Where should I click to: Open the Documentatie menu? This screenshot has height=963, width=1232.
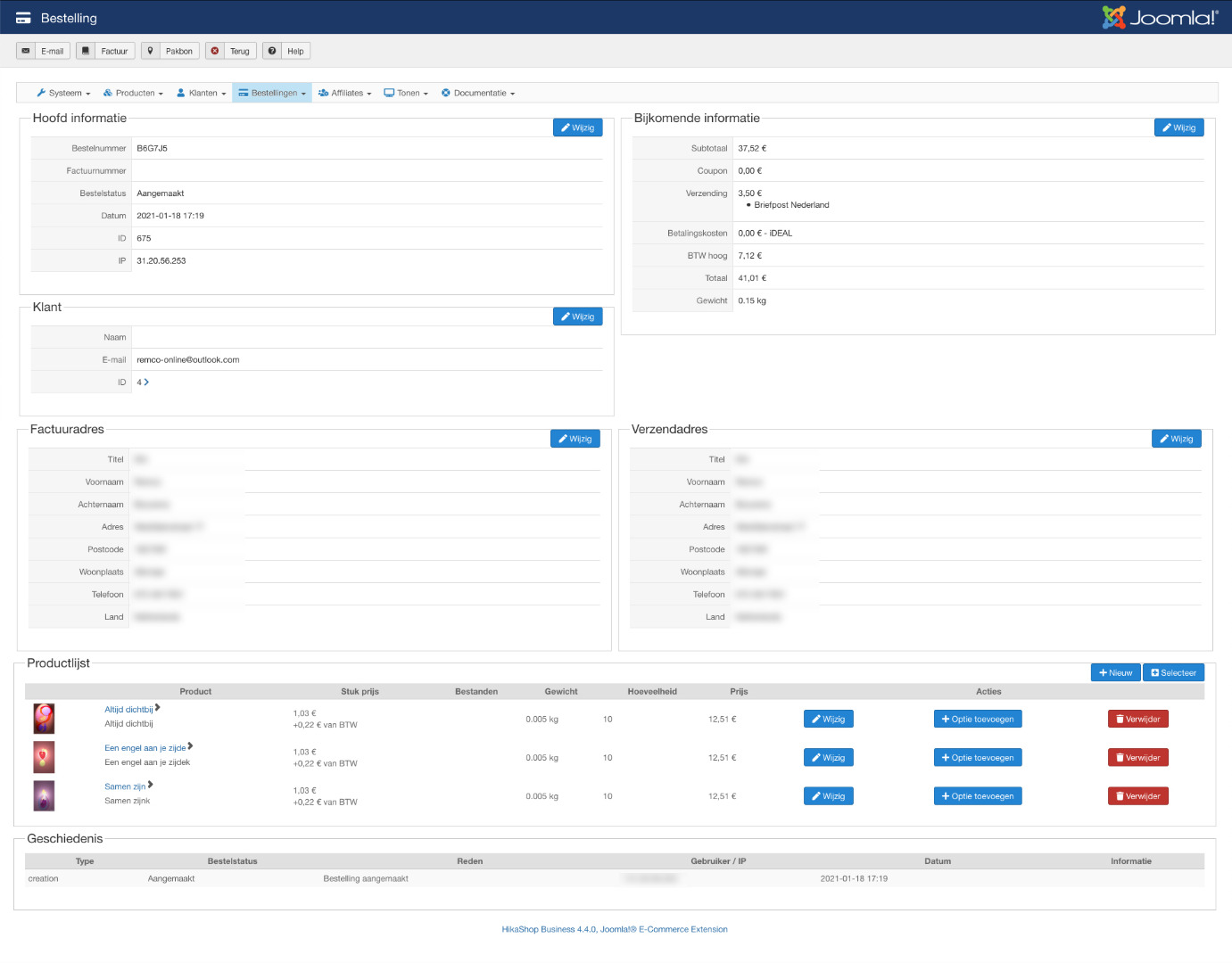(478, 93)
